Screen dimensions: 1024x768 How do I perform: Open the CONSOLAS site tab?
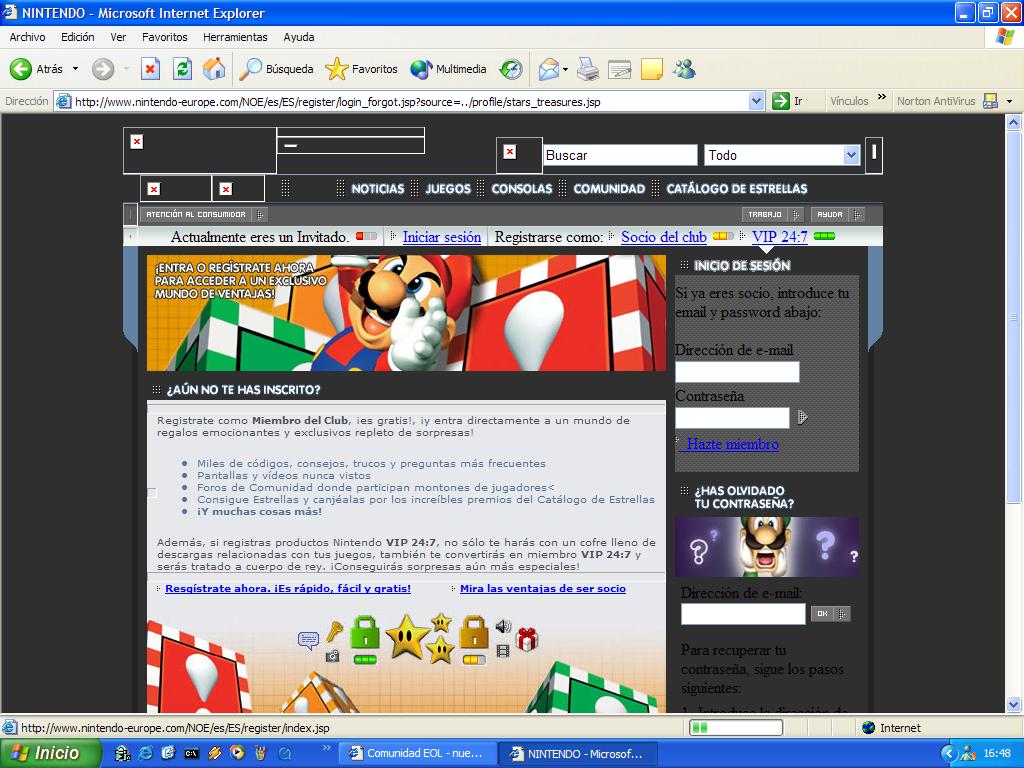522,189
